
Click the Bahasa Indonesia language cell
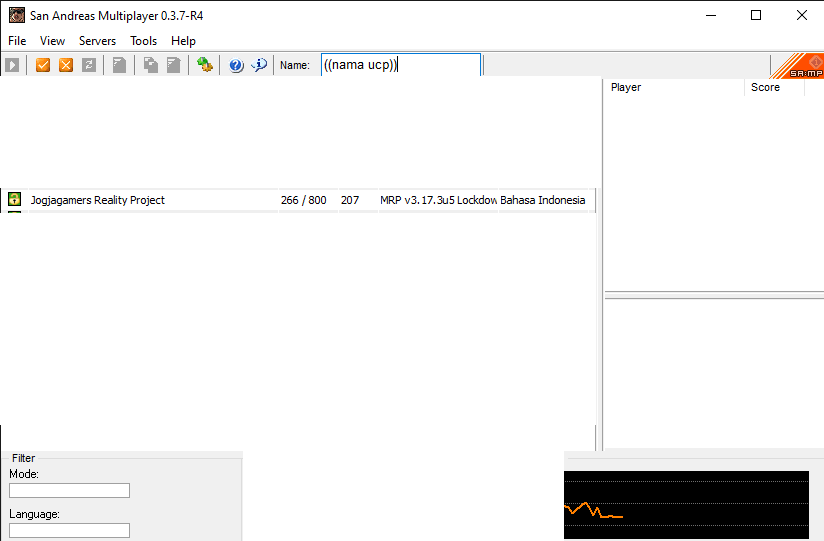tap(542, 200)
